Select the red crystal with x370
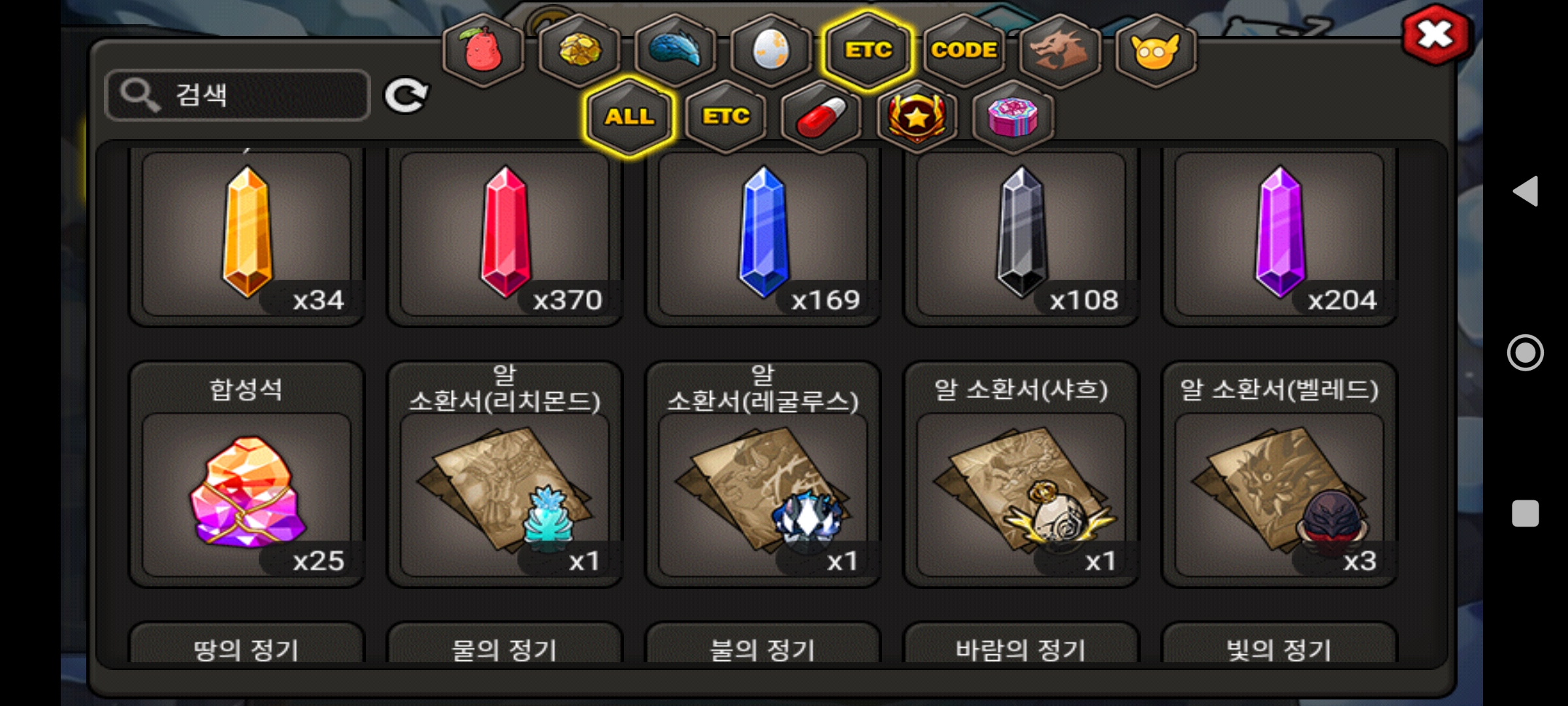This screenshot has width=1568, height=706. click(504, 235)
